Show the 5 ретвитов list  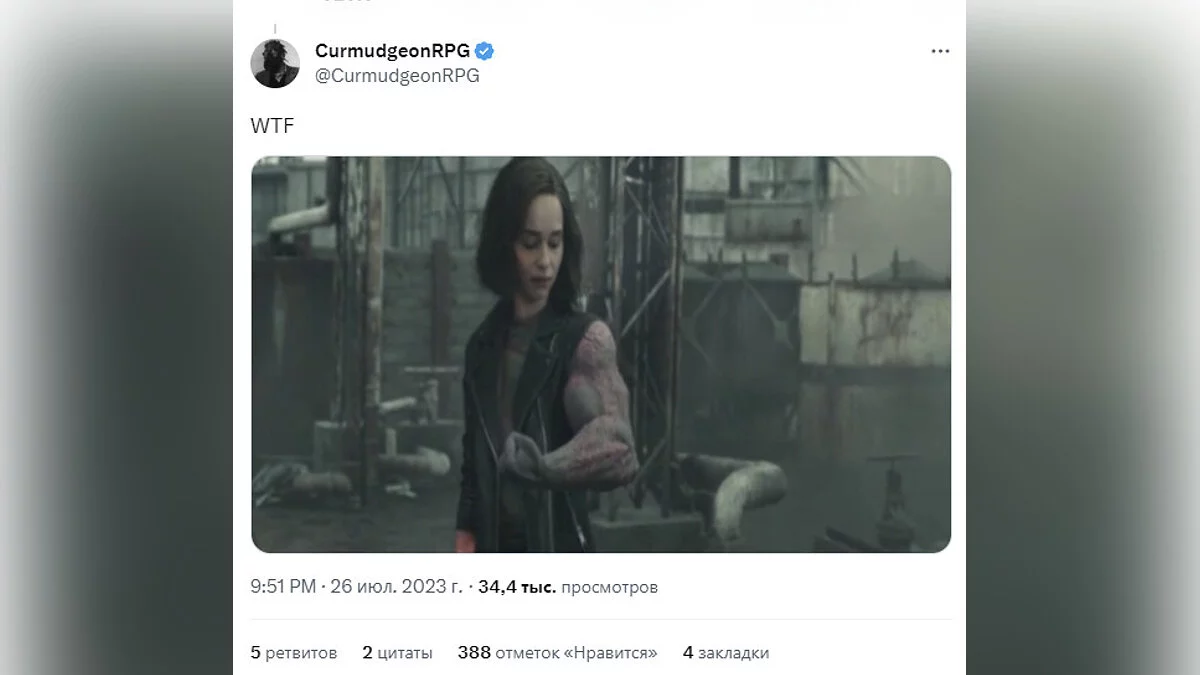(294, 652)
